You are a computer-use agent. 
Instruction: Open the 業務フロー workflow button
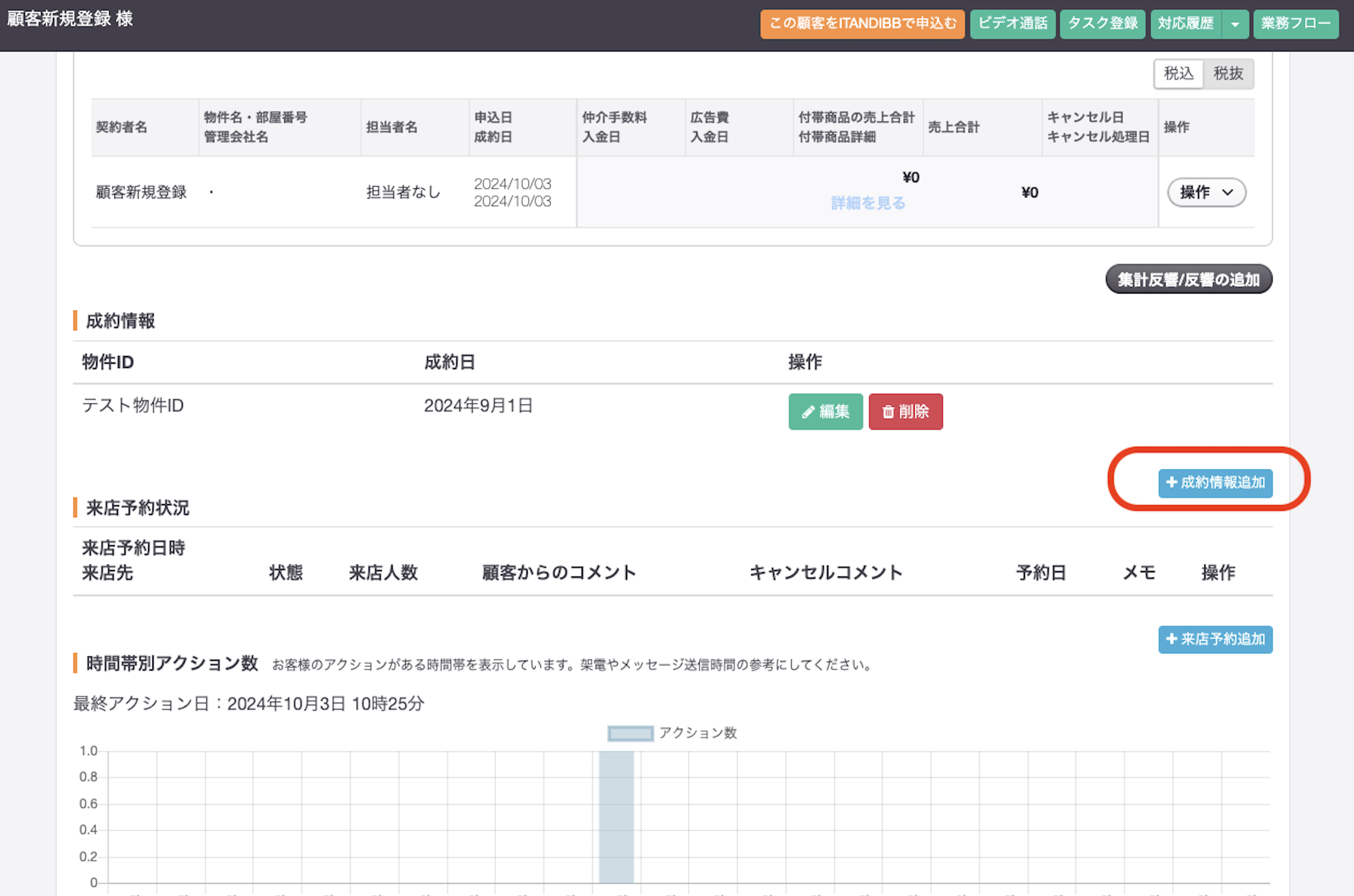click(x=1296, y=23)
